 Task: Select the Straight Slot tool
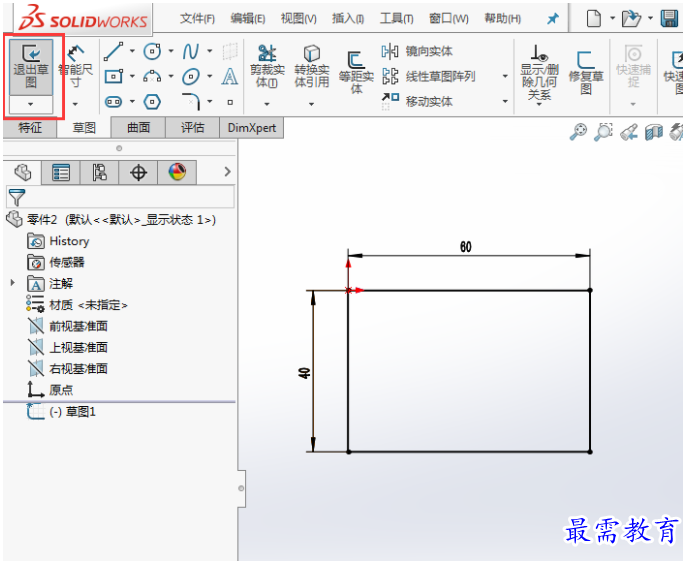[x=113, y=102]
